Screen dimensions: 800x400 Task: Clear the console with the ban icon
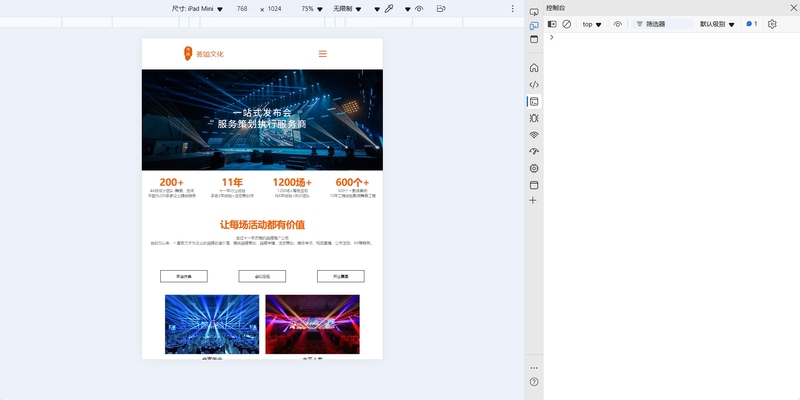point(566,24)
